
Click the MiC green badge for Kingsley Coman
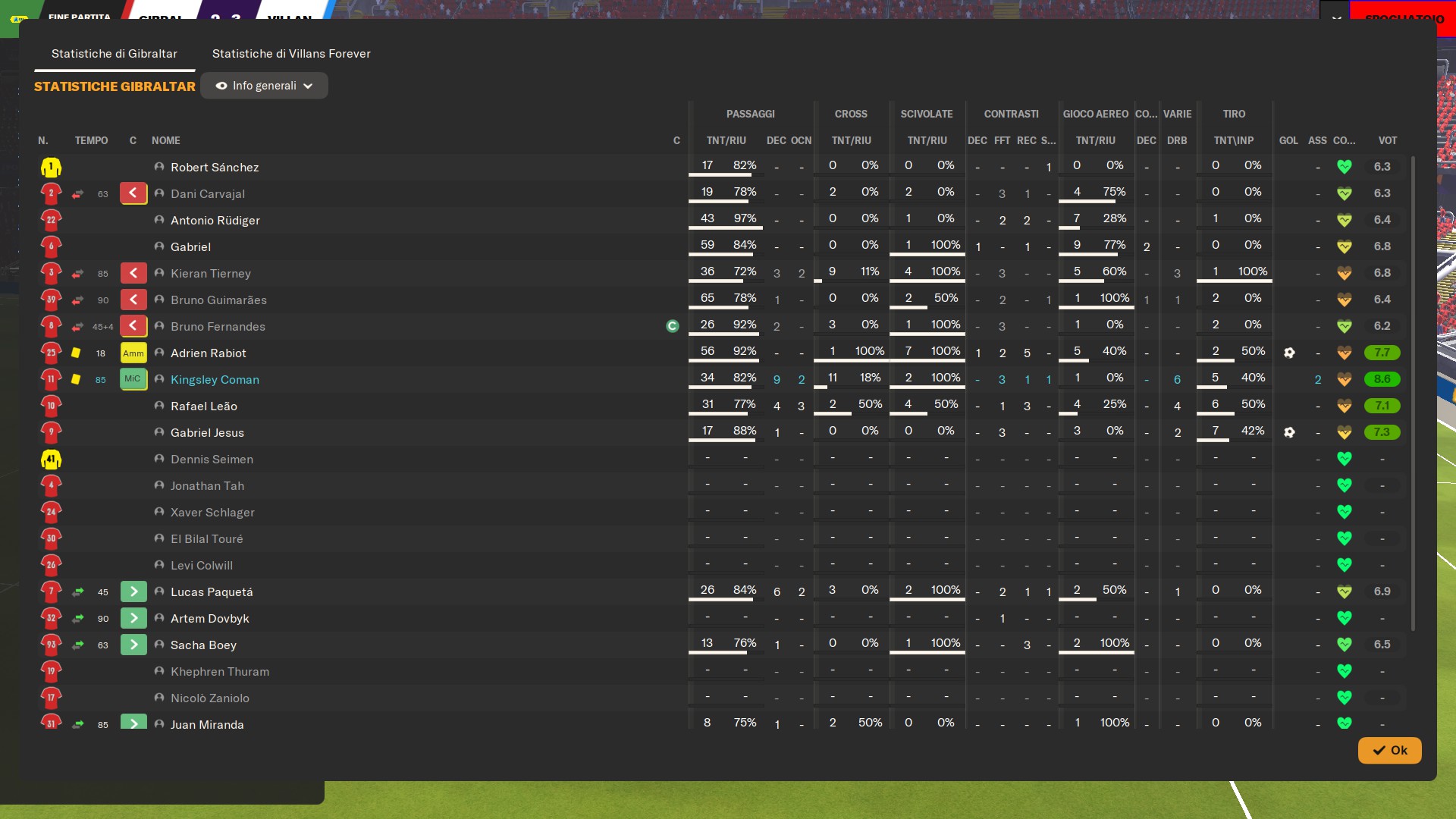(x=133, y=379)
